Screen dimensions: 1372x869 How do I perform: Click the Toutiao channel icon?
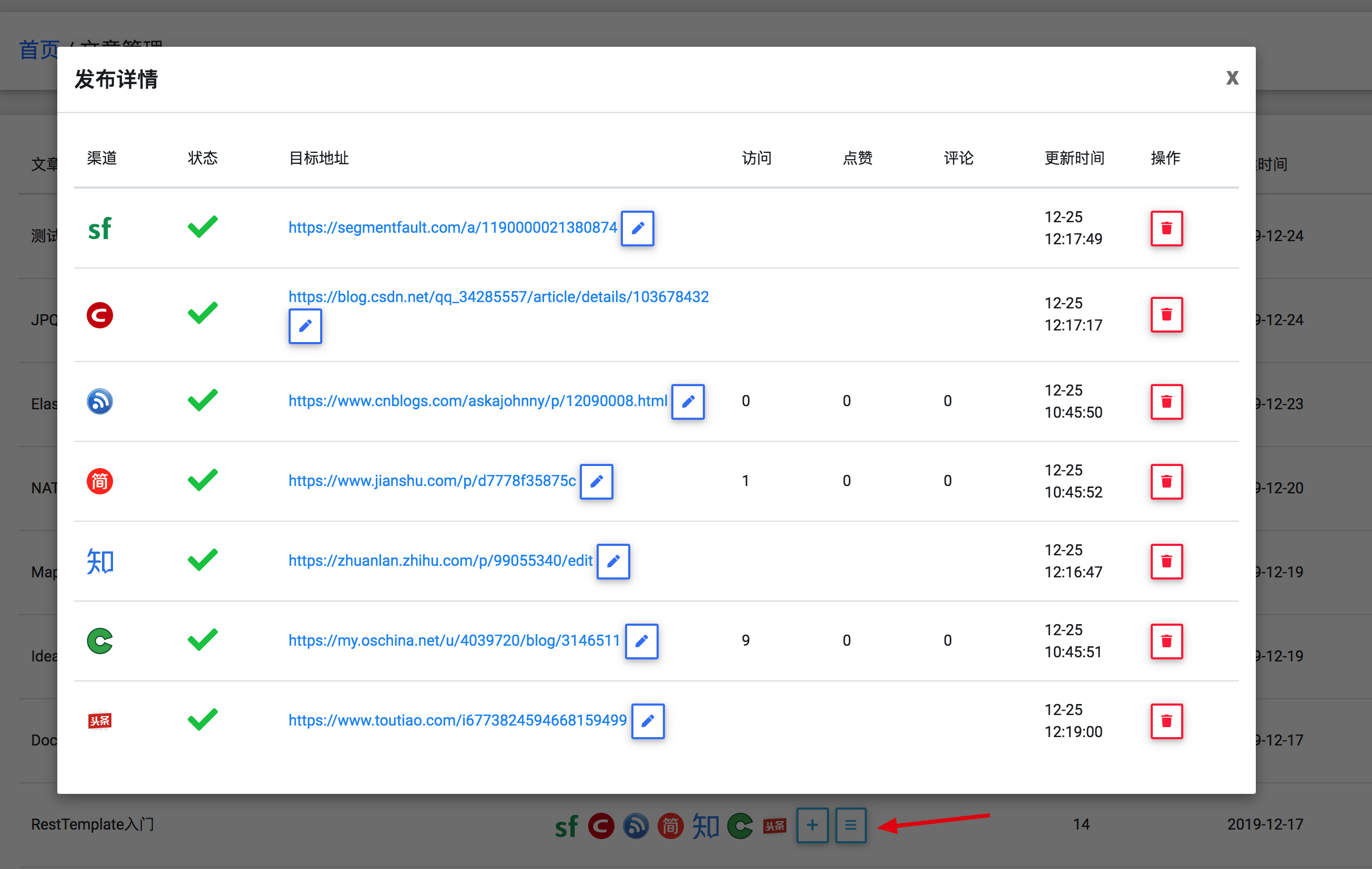[x=100, y=721]
